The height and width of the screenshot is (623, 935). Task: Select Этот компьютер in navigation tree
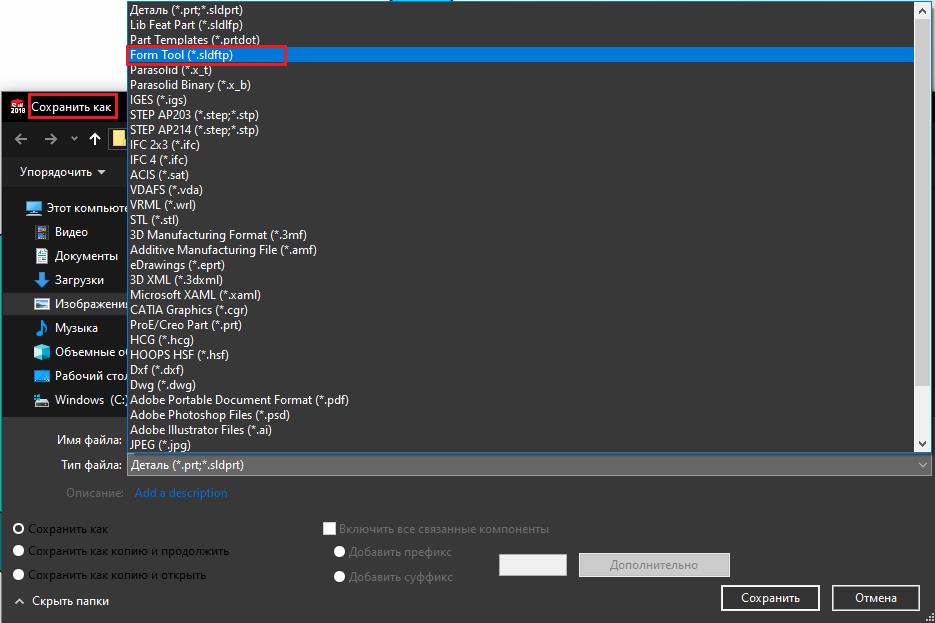click(x=76, y=208)
